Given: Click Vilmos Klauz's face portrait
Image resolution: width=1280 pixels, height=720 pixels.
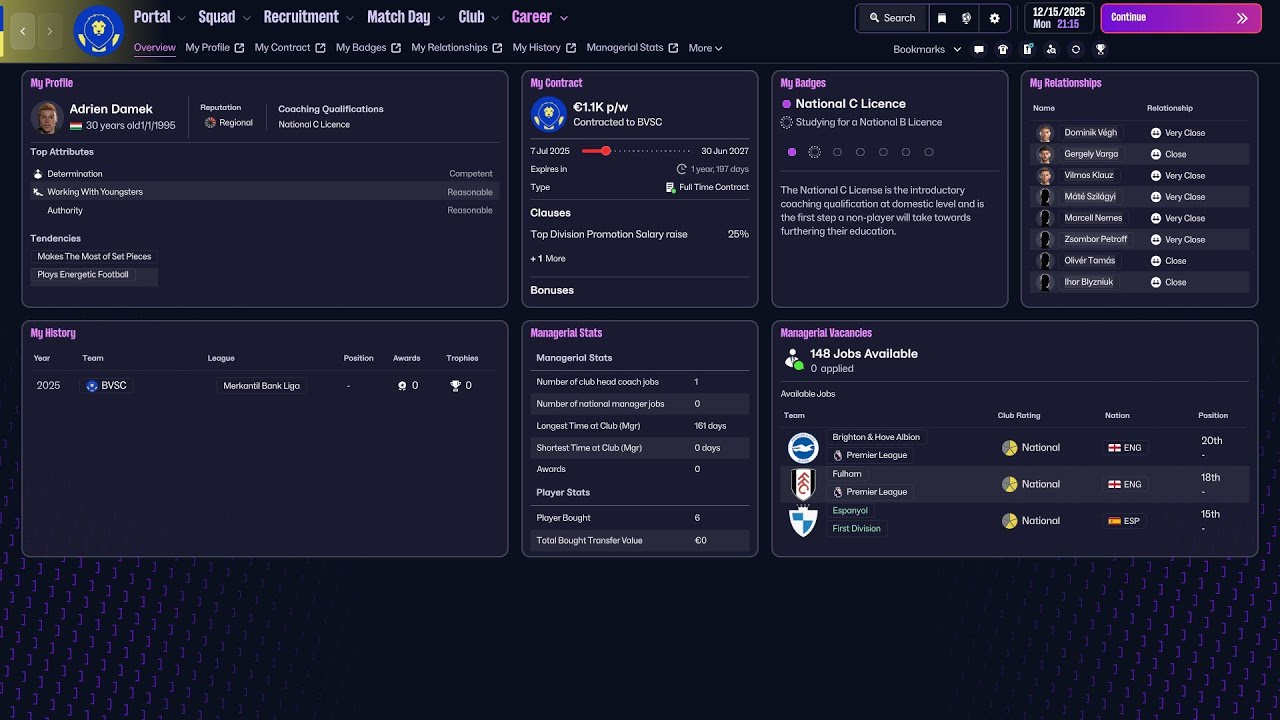Looking at the screenshot, I should click(x=1045, y=176).
